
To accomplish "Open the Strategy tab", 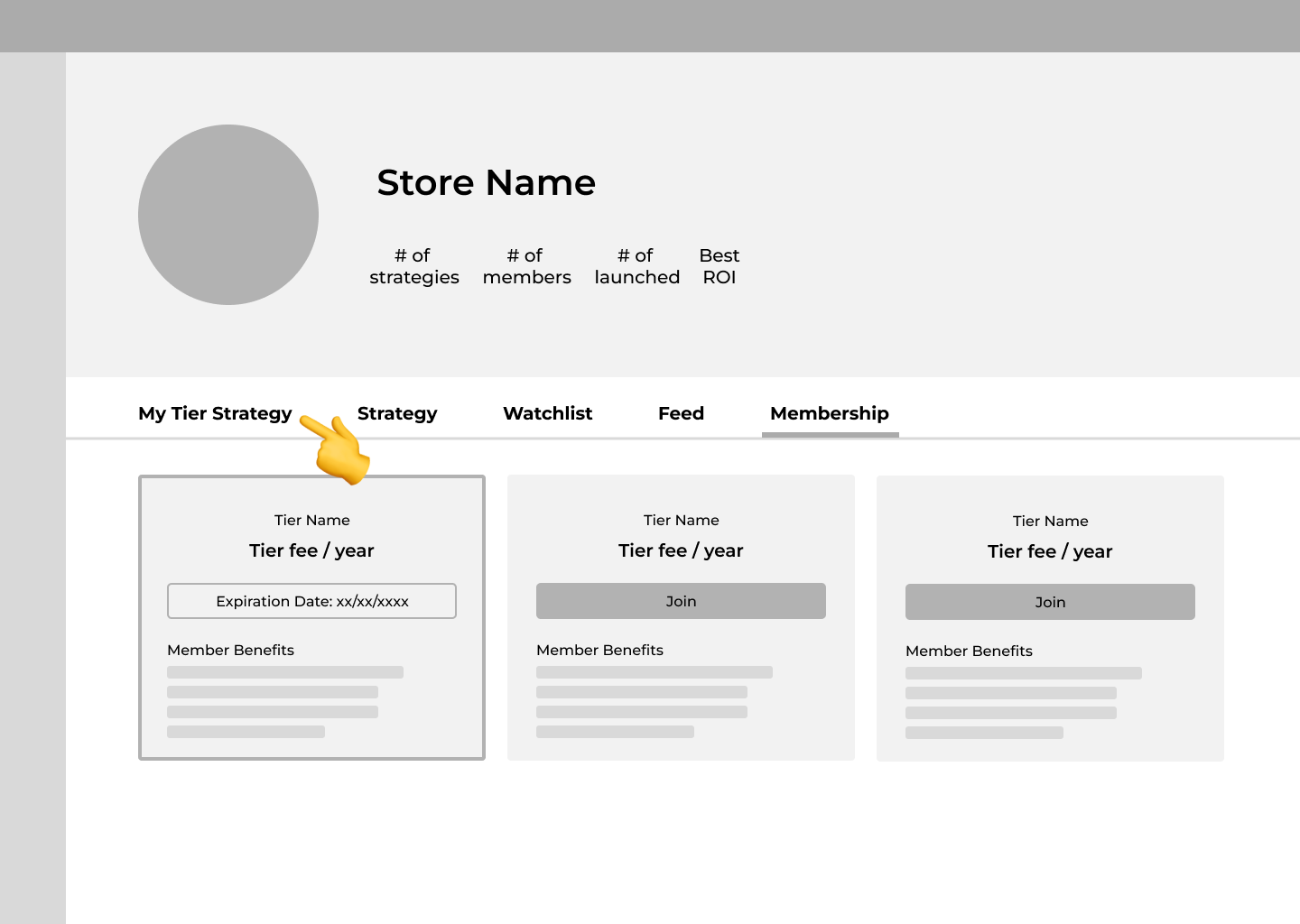I will click(x=397, y=413).
